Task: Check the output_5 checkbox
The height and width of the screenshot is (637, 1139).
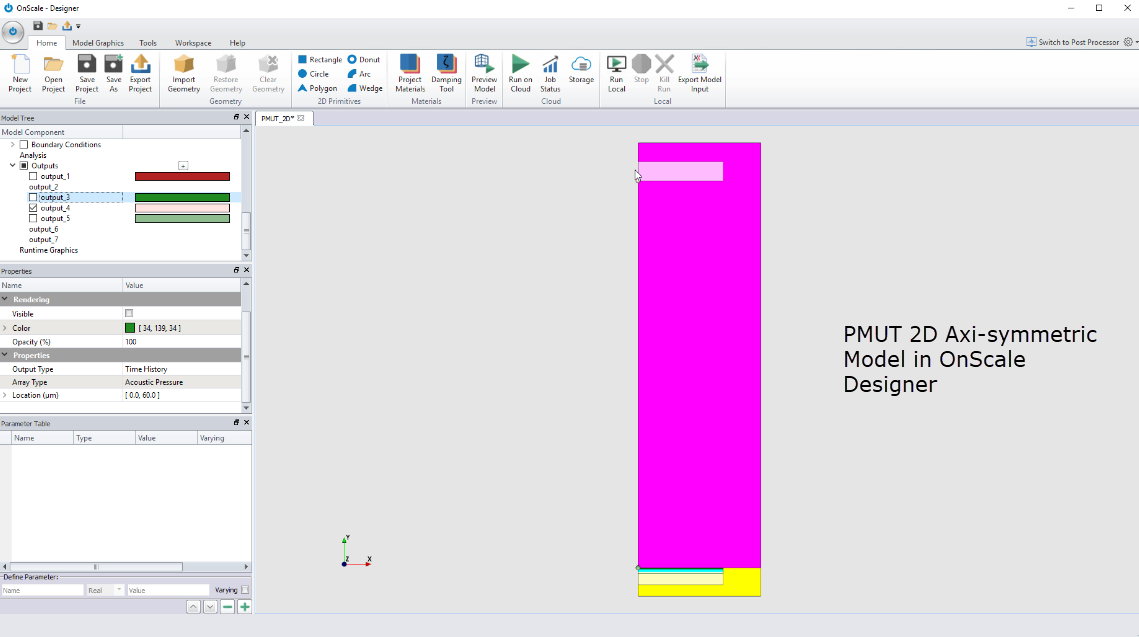Action: point(33,219)
